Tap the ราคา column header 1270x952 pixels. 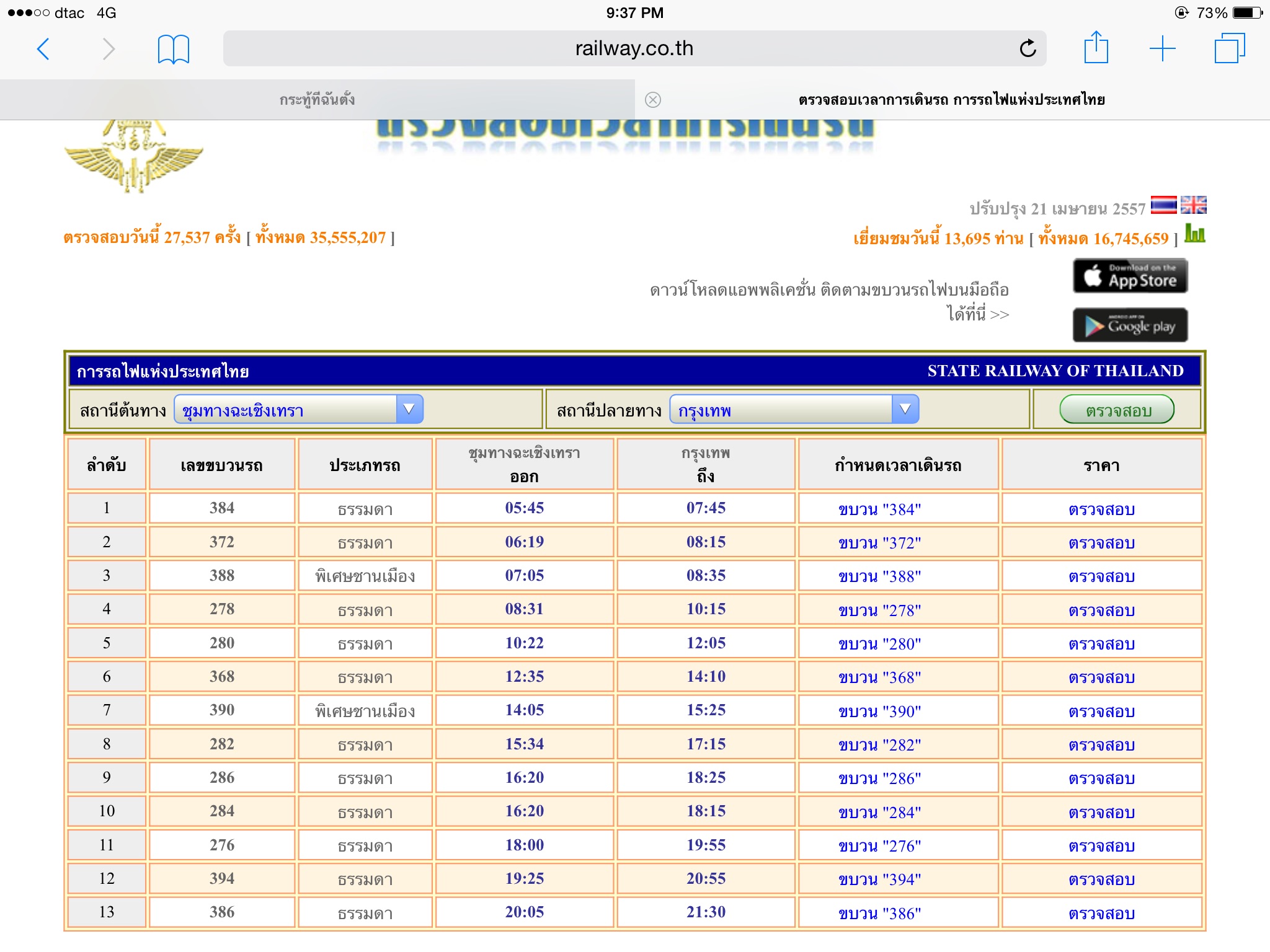tap(1101, 465)
